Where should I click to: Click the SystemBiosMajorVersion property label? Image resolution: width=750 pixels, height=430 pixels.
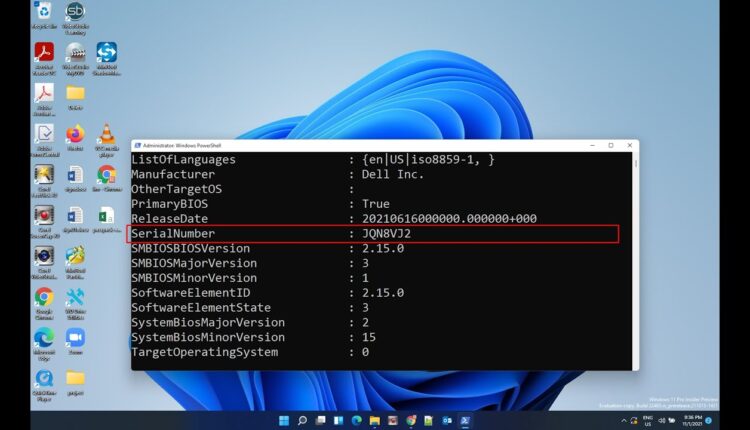click(208, 322)
